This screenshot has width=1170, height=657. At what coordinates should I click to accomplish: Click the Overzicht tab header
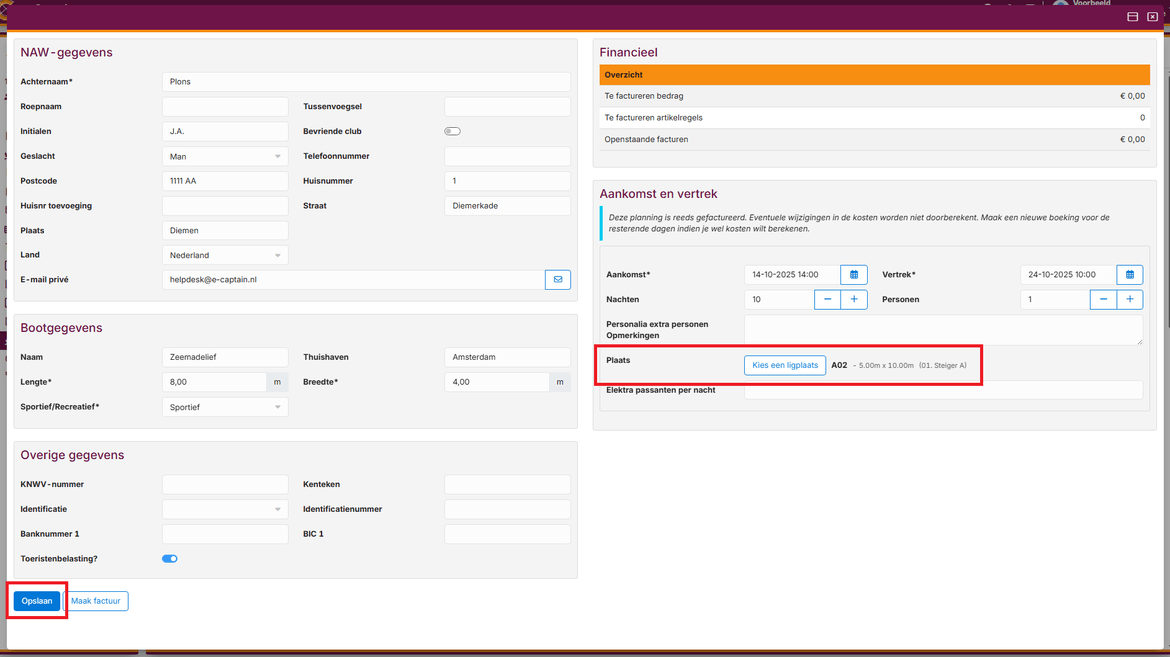click(624, 75)
